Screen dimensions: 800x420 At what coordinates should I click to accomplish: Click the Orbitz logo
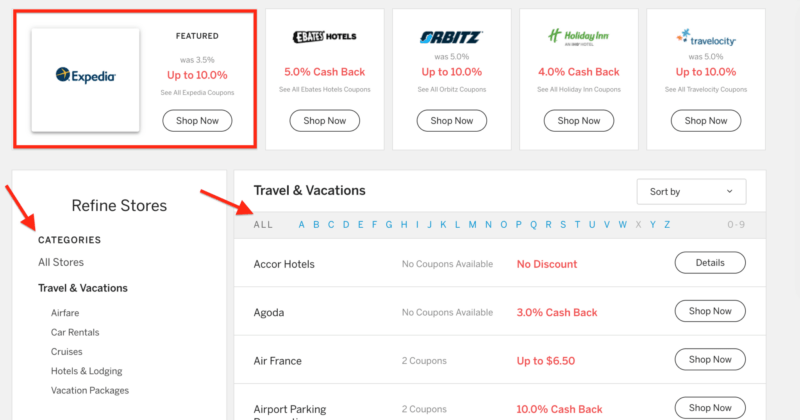tap(452, 37)
